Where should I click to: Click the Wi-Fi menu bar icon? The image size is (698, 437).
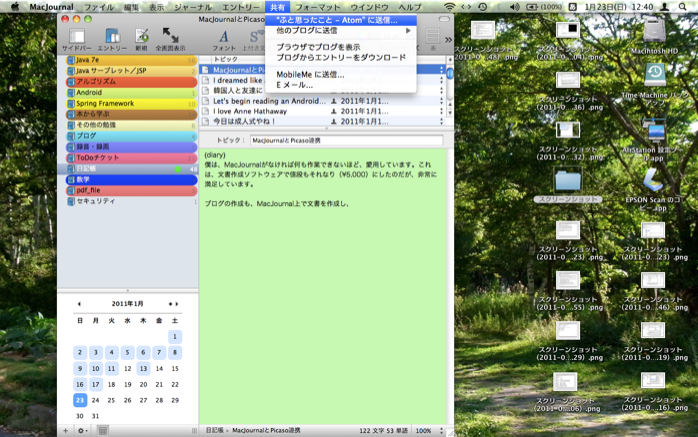point(450,7)
